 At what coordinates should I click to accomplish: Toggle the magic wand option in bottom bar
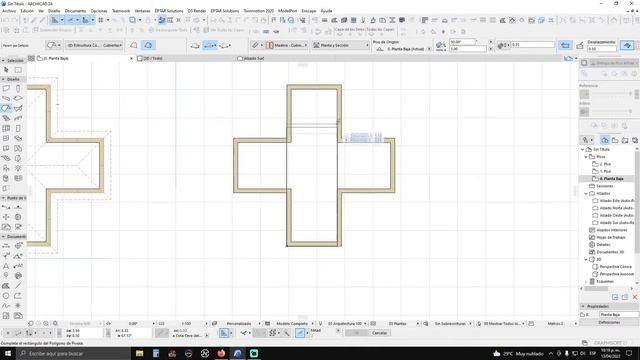click(x=287, y=333)
